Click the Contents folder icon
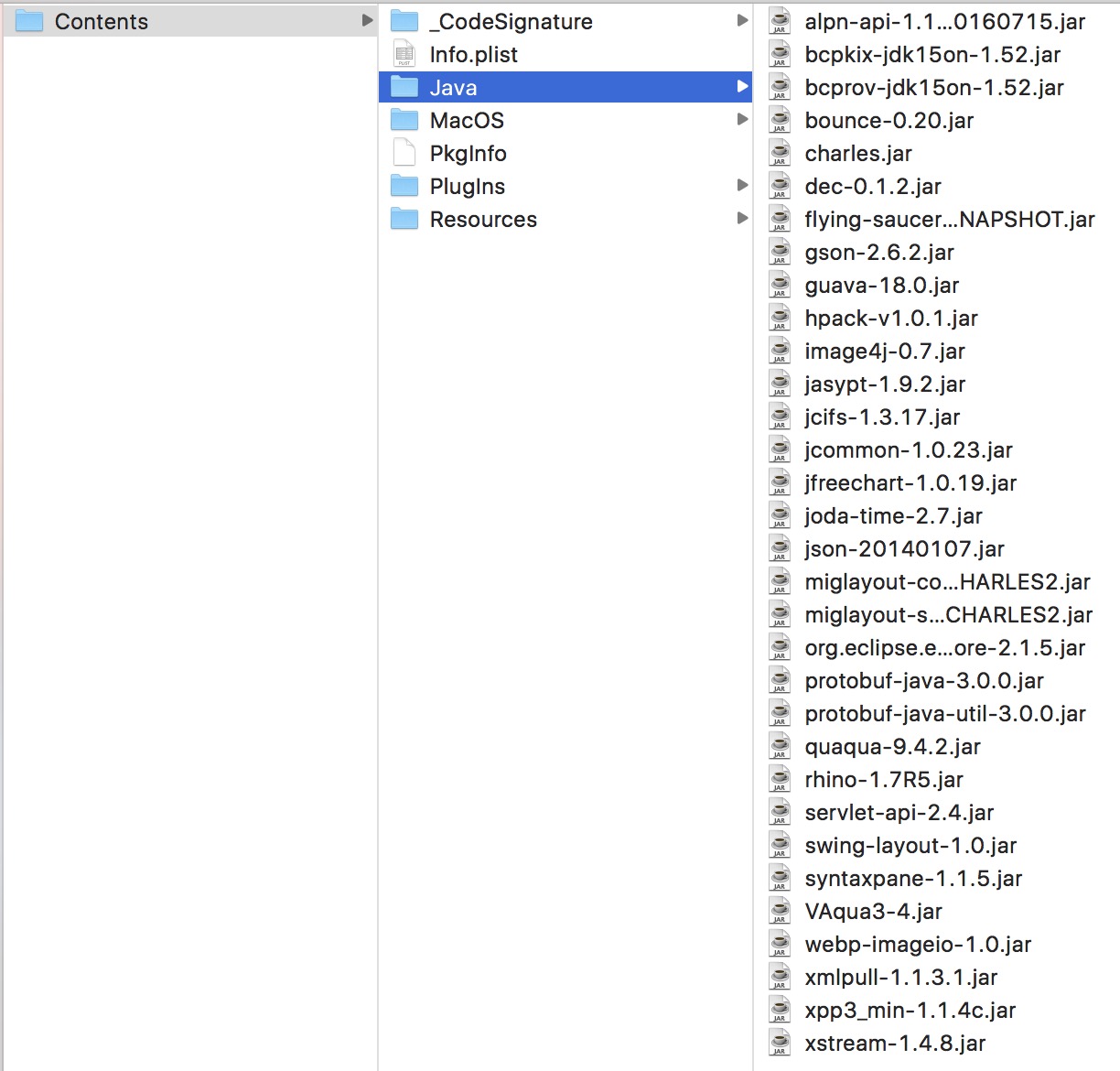Image resolution: width=1120 pixels, height=1071 pixels. [x=29, y=21]
